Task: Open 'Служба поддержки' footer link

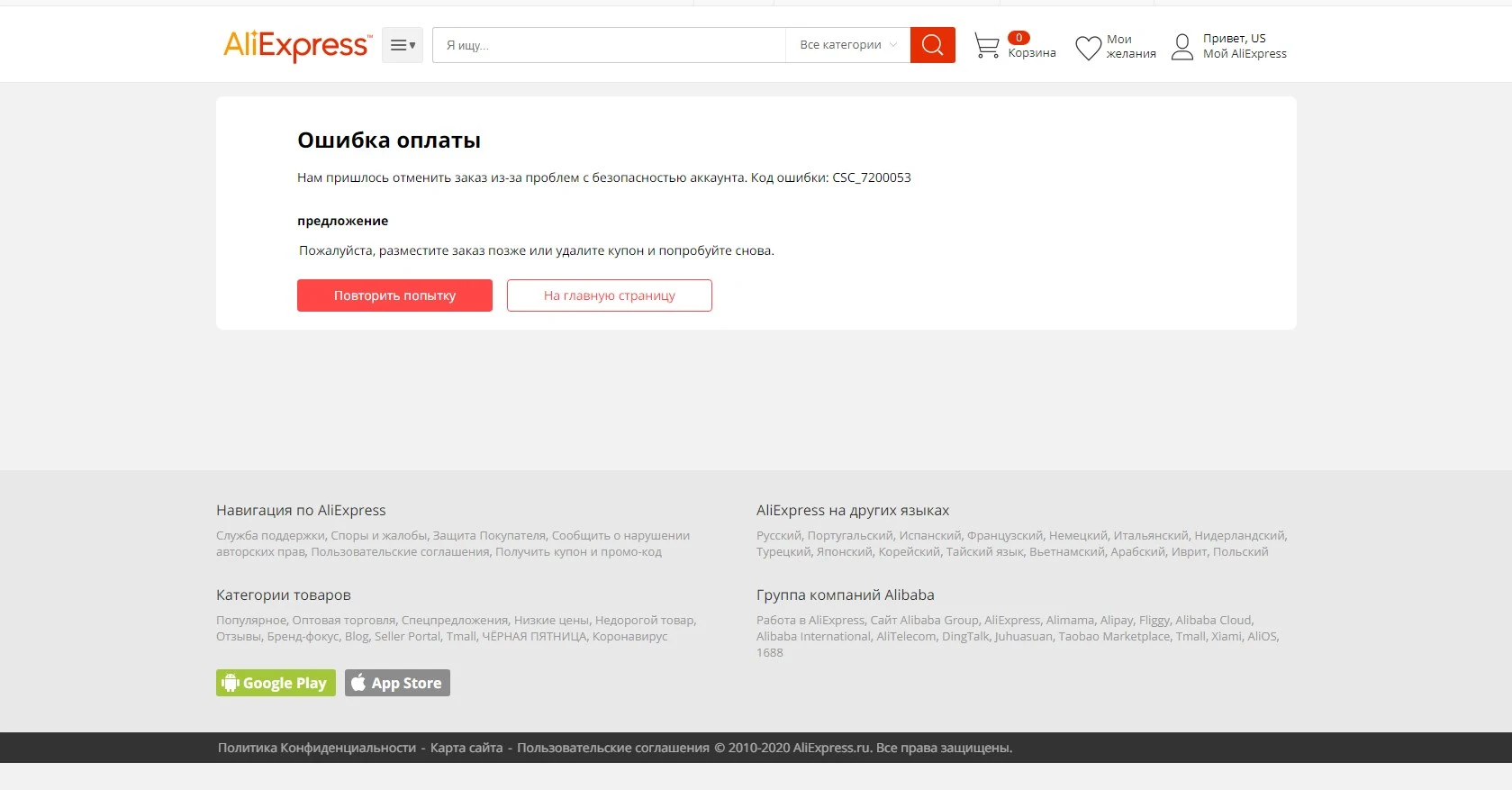Action: point(270,536)
